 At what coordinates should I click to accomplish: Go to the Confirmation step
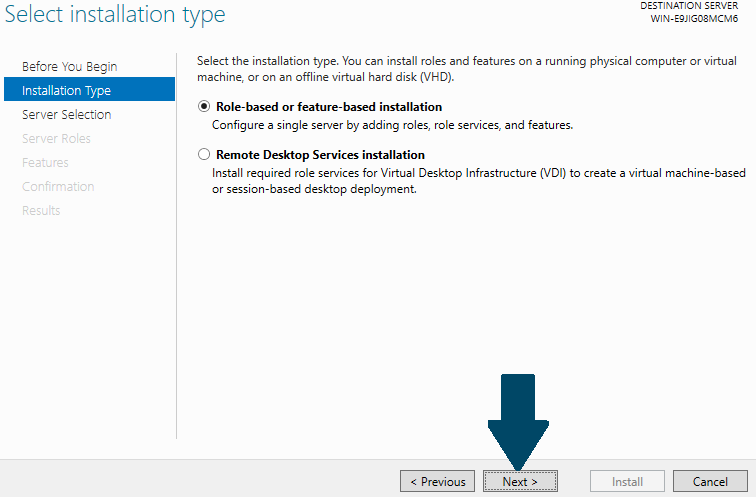[x=58, y=187]
